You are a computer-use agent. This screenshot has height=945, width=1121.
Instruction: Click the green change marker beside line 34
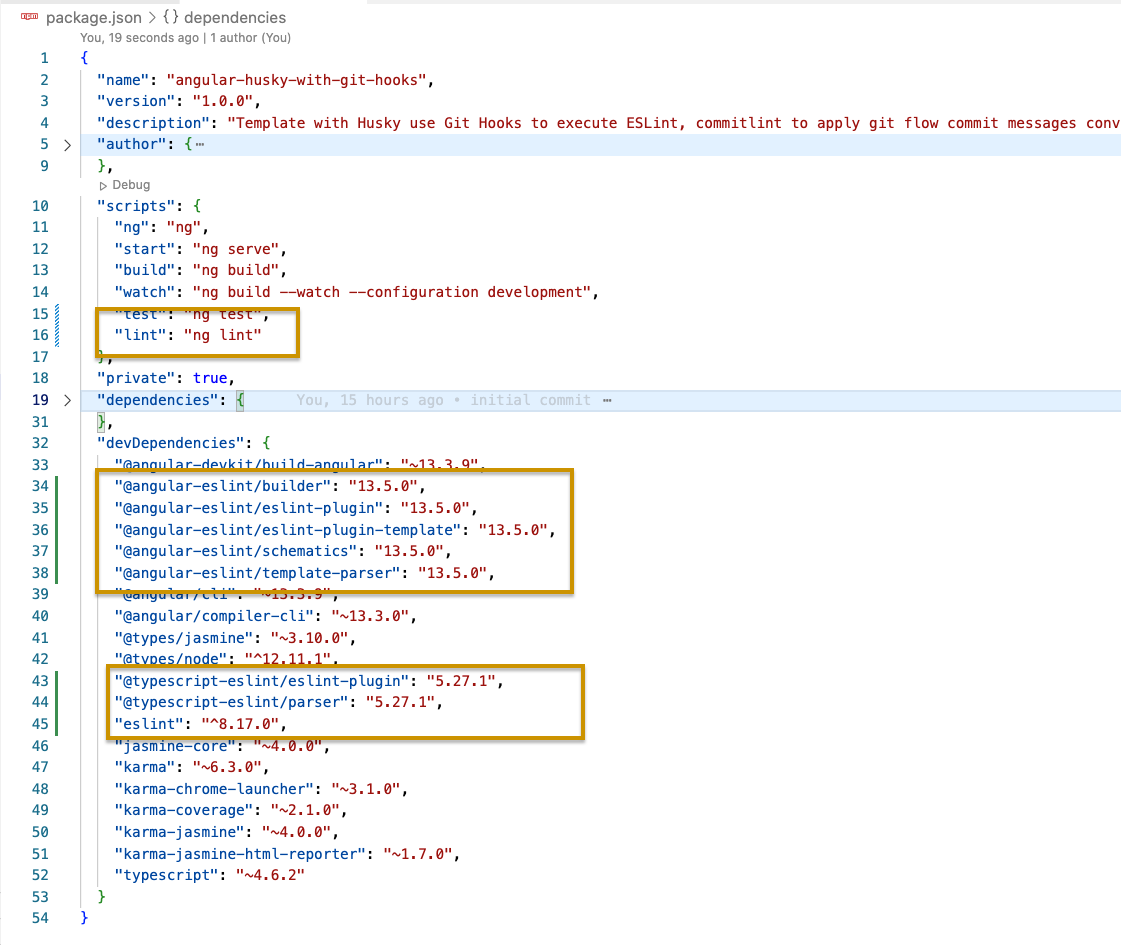(x=58, y=486)
